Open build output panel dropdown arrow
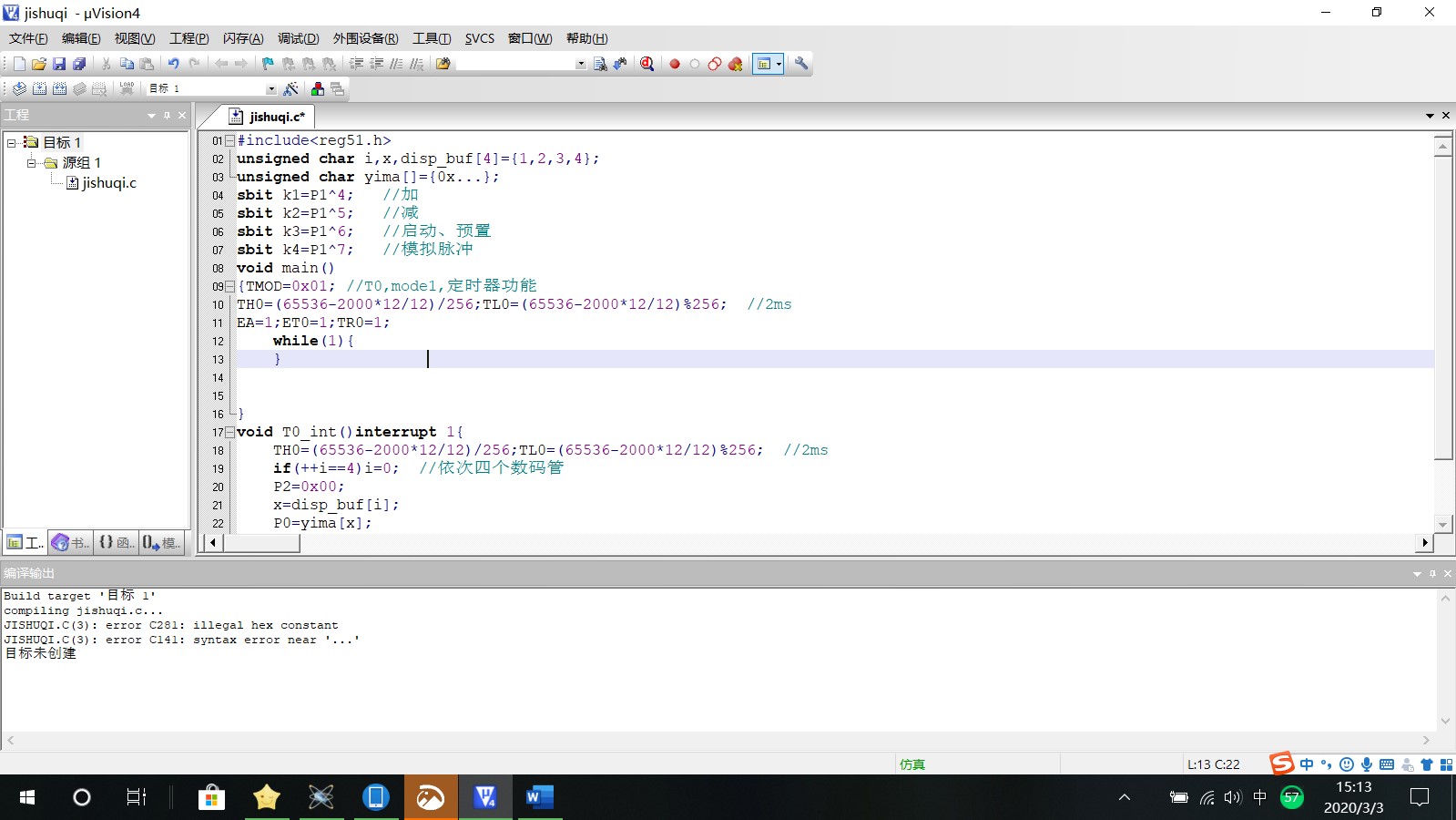This screenshot has height=820, width=1456. tap(1417, 574)
